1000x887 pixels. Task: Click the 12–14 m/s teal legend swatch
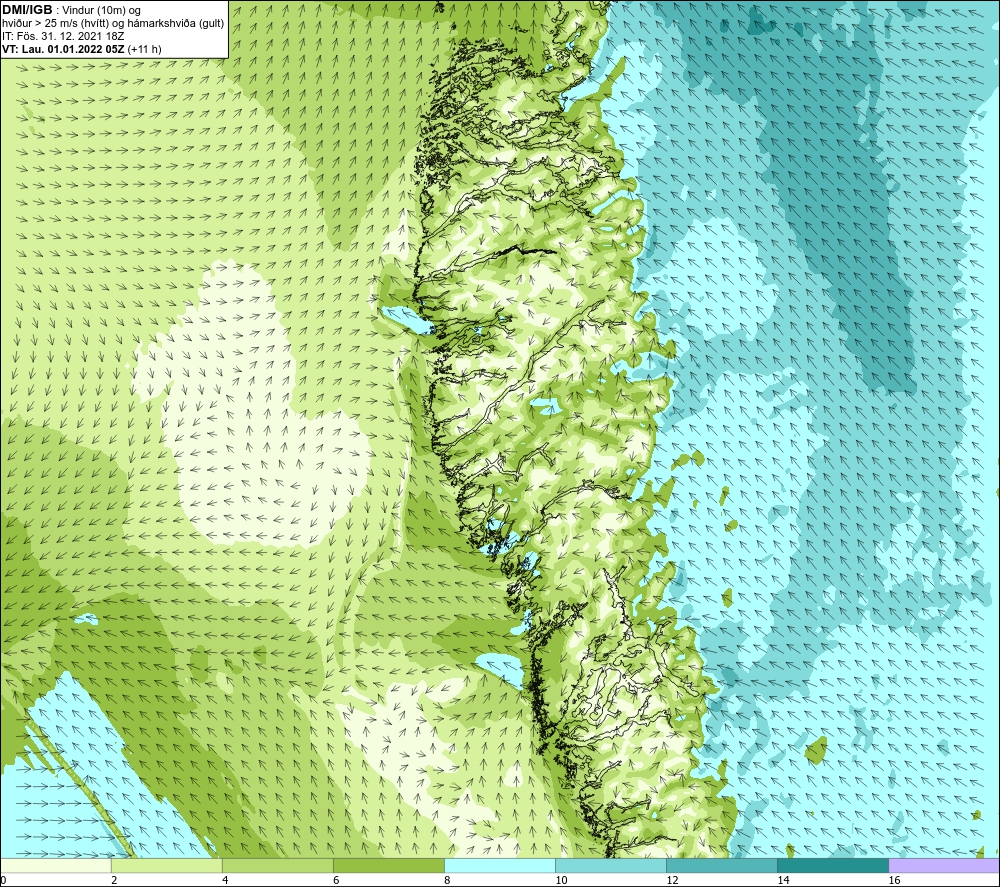click(x=722, y=865)
